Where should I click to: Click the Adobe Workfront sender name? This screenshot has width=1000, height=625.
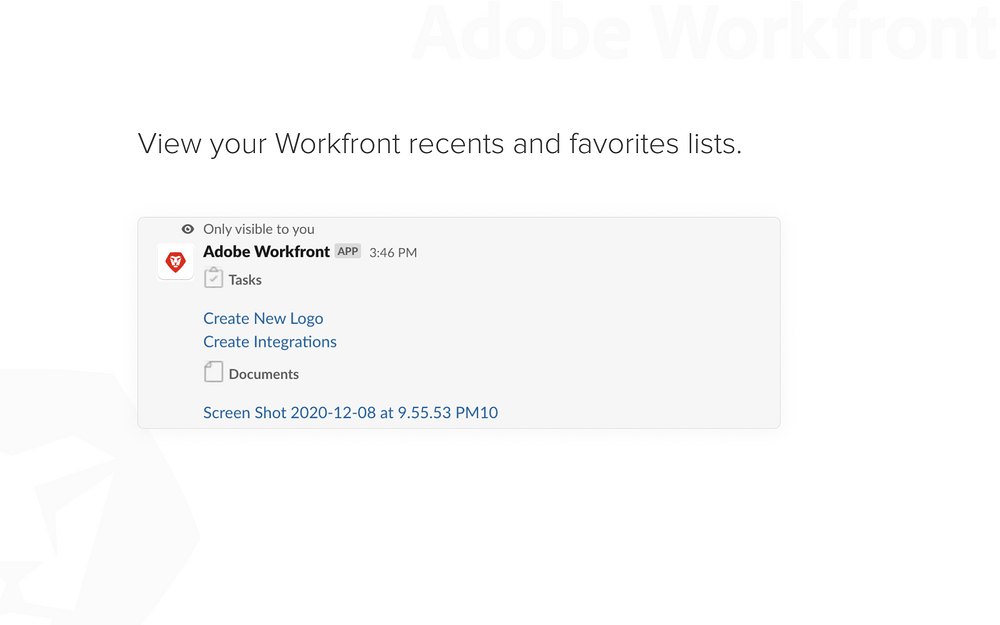pos(267,252)
